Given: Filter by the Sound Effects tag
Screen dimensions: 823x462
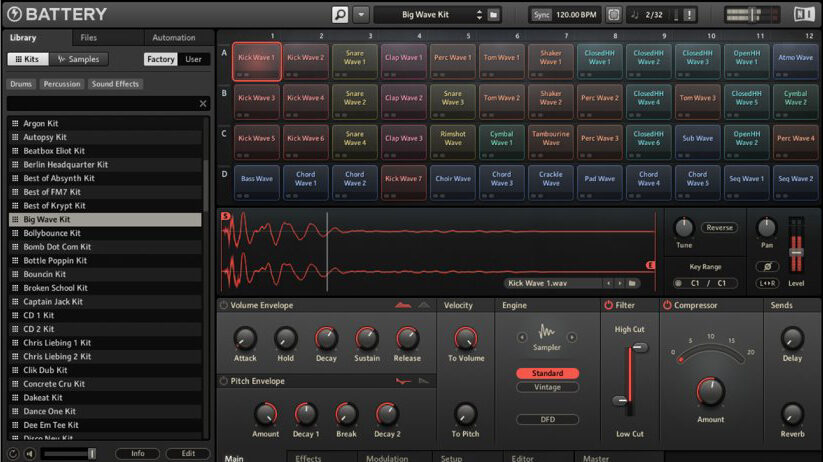Looking at the screenshot, I should [x=115, y=84].
